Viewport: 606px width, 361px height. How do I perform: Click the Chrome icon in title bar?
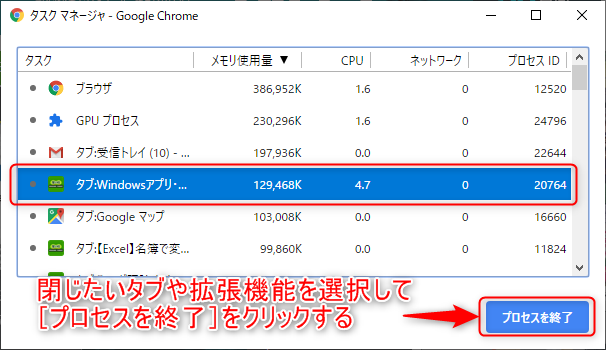[x=17, y=15]
